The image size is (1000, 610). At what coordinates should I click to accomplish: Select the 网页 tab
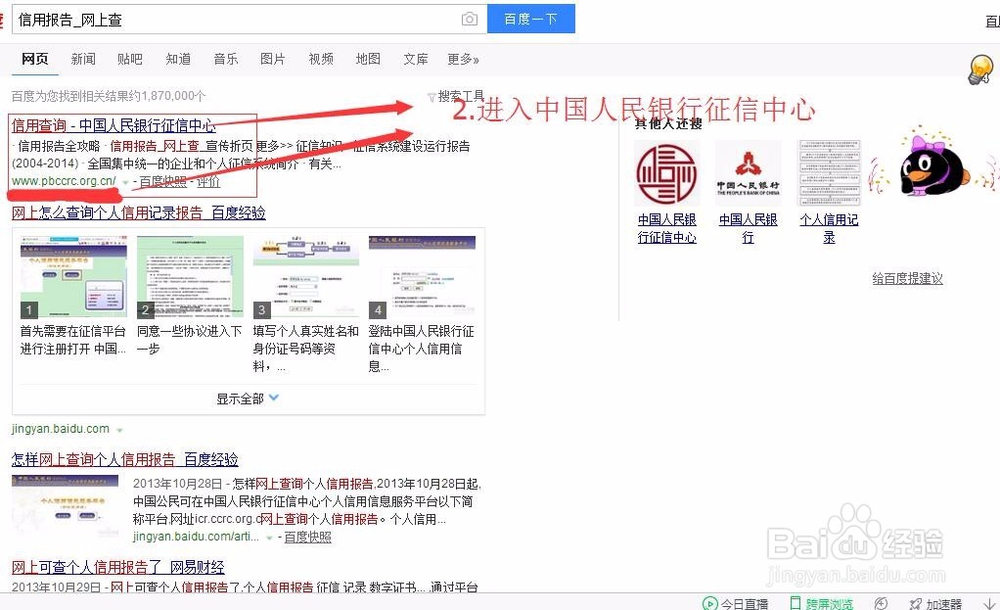[34, 59]
